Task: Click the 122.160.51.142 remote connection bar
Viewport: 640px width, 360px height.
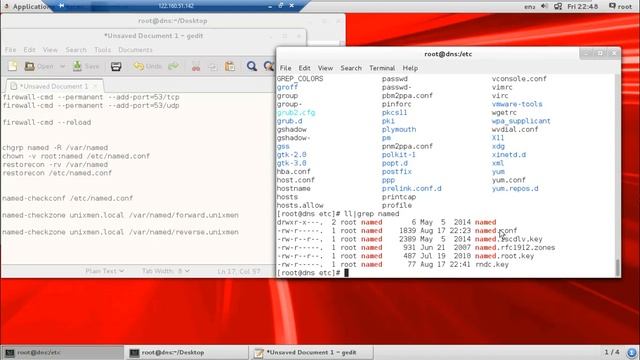Action: 176,6
